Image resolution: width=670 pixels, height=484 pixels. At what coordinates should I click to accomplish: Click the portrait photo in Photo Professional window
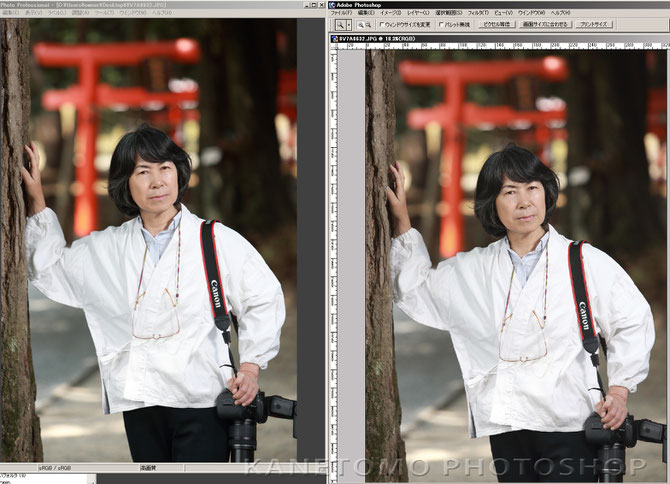[x=148, y=240]
